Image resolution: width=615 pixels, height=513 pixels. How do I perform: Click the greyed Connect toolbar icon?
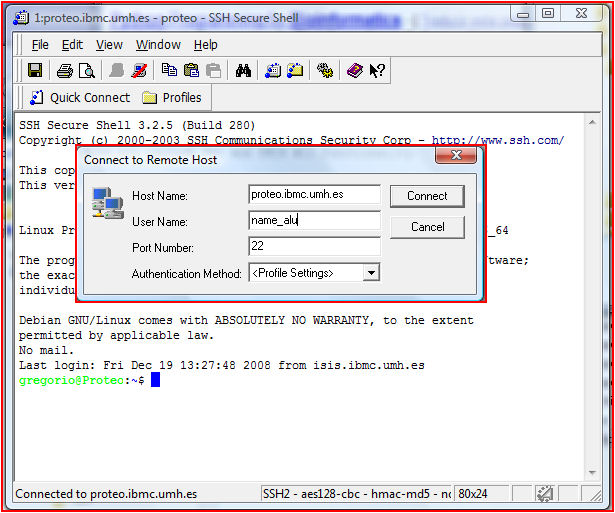[116, 71]
